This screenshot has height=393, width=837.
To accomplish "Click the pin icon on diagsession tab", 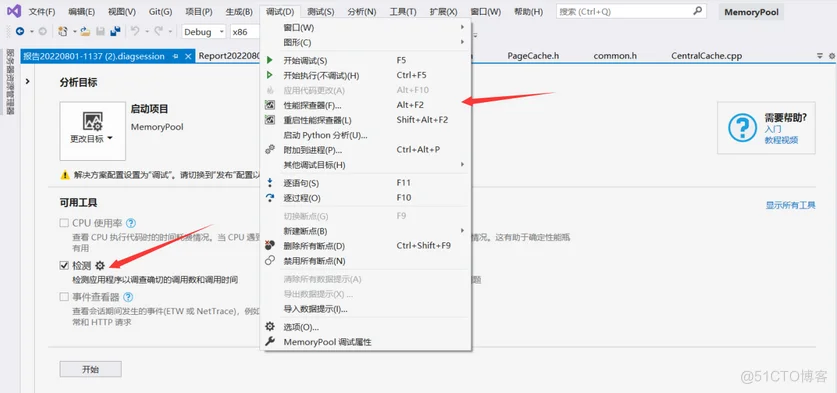I will click(x=175, y=56).
